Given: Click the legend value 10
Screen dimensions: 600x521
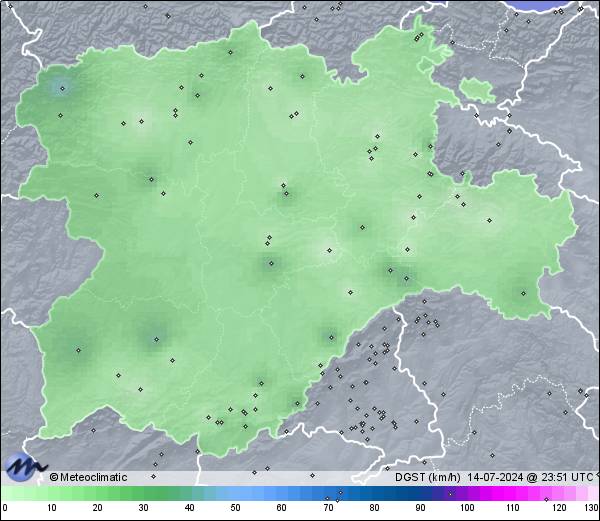Looking at the screenshot, I should click(52, 508).
